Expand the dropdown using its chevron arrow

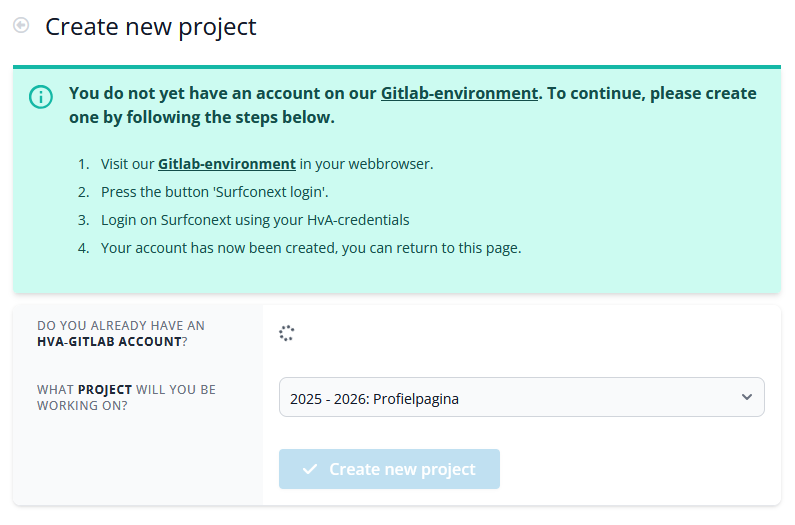click(746, 397)
